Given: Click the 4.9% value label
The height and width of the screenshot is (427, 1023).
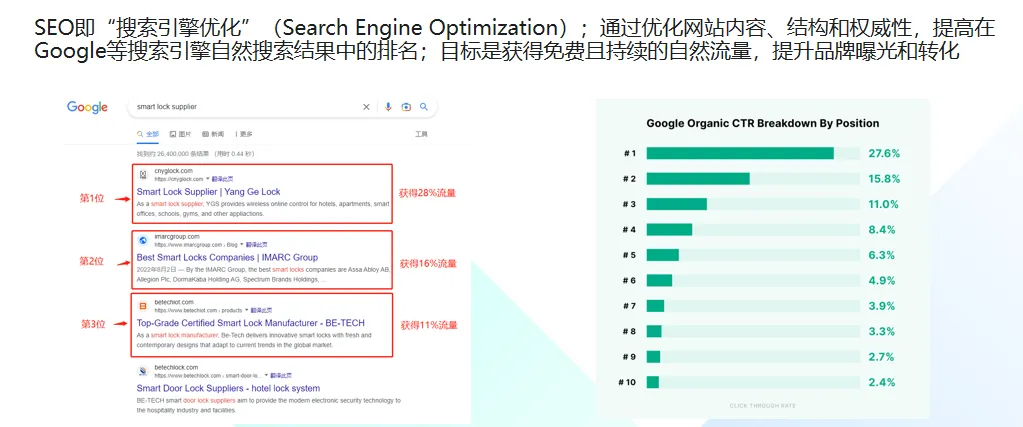Looking at the screenshot, I should pos(881,280).
